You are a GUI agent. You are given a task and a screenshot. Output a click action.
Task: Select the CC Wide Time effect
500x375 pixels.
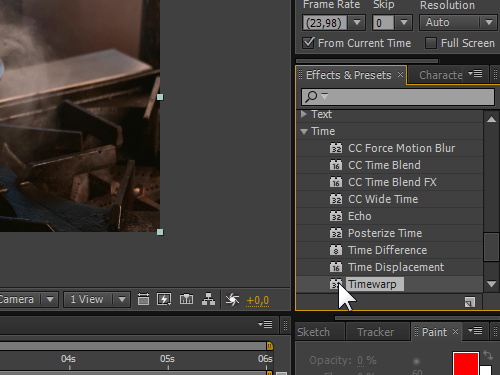point(383,199)
